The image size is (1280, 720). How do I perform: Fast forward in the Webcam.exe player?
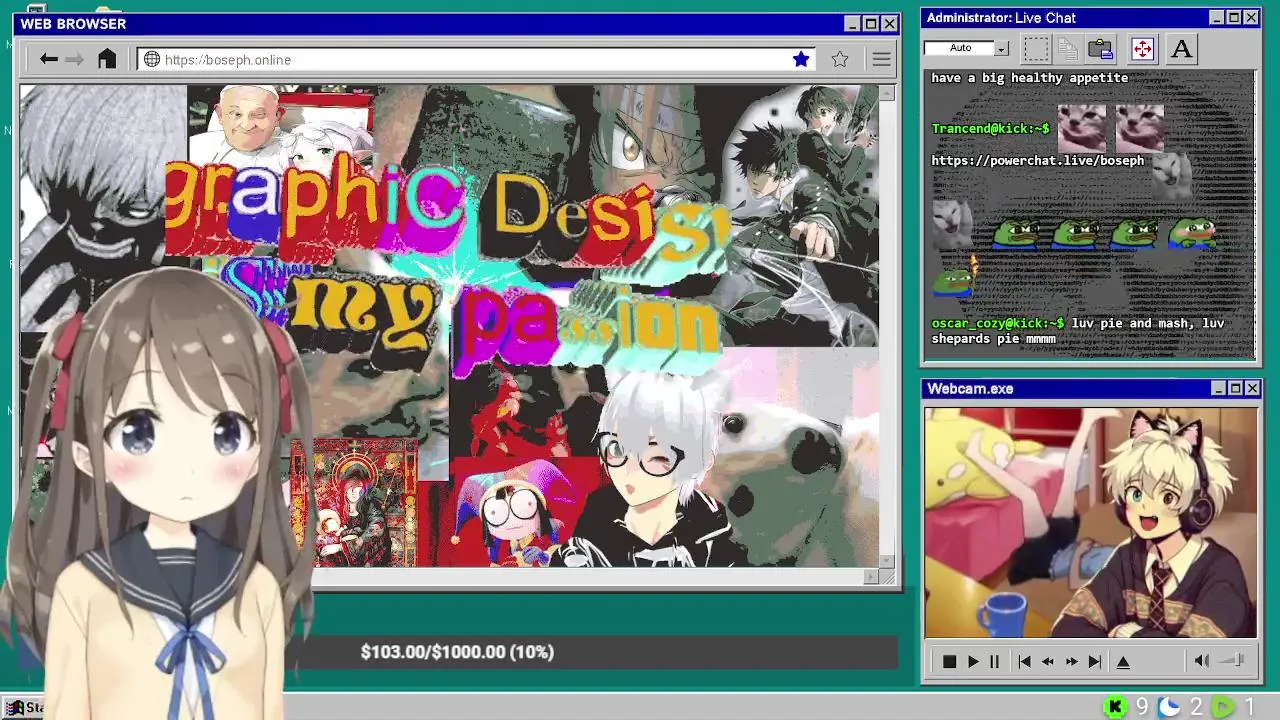tap(1072, 661)
